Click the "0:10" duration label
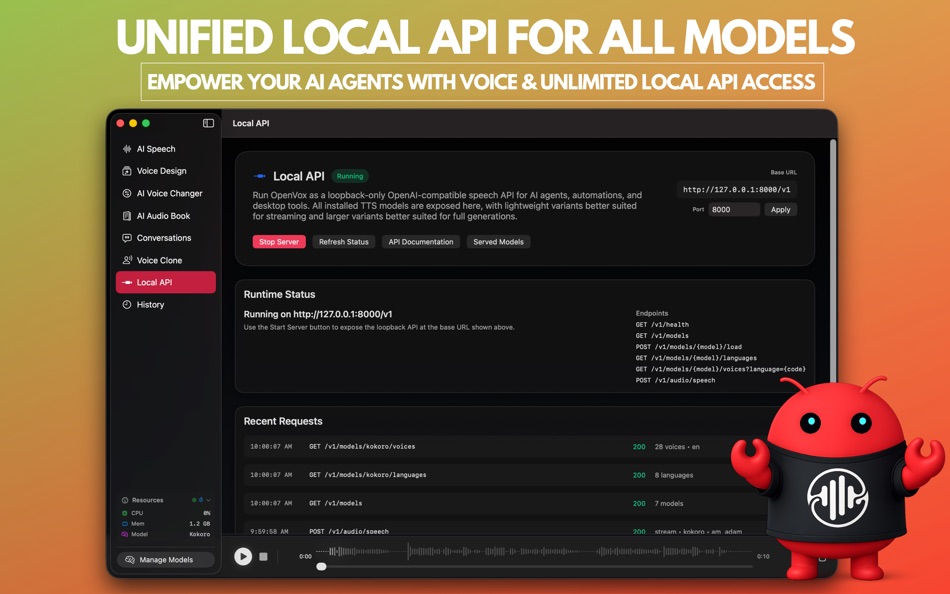The width and height of the screenshot is (950, 594). 763,556
